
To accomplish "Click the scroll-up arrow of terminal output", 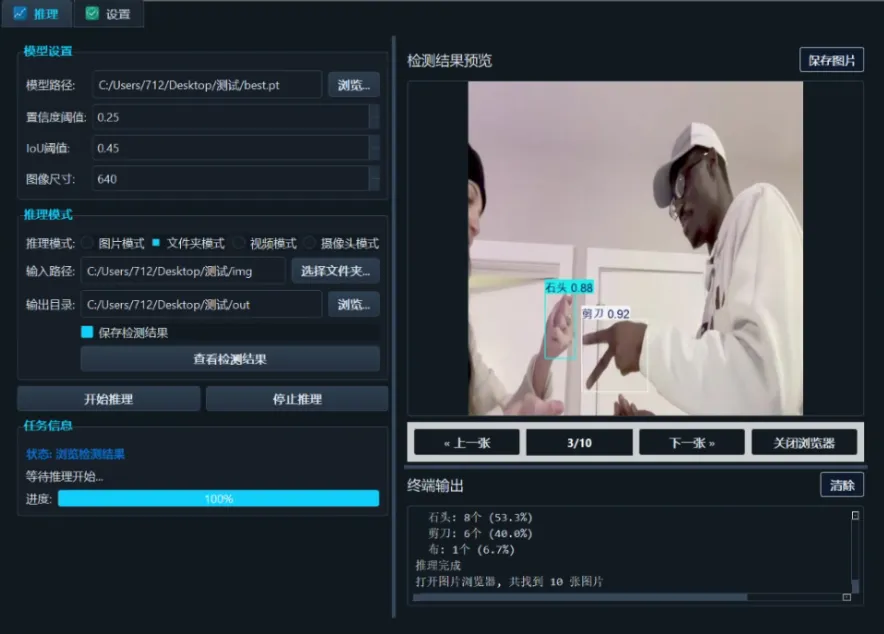I will point(855,515).
